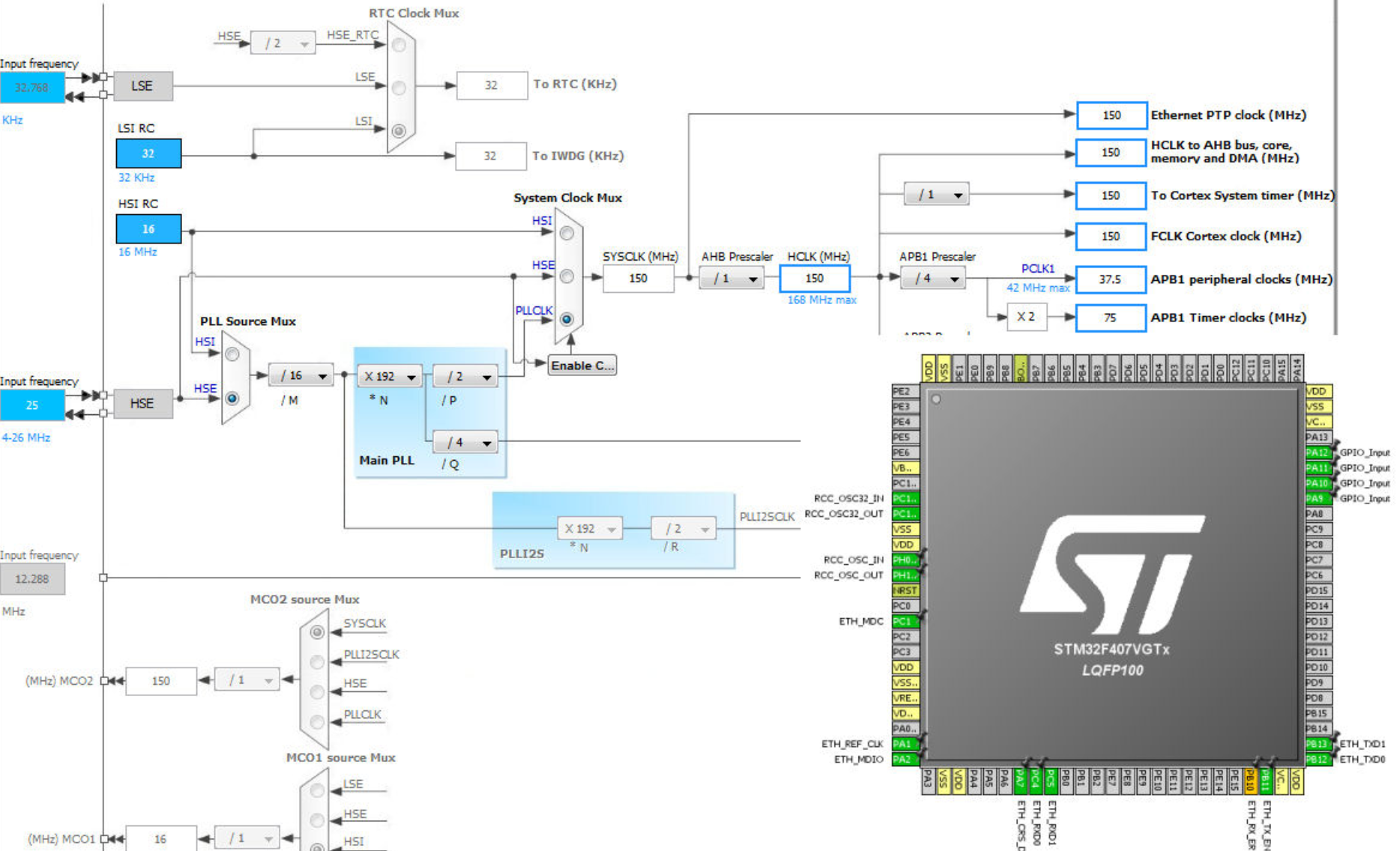Choose HSI as PLL Source Mux input
This screenshot has height=851, width=1400.
pyautogui.click(x=232, y=354)
